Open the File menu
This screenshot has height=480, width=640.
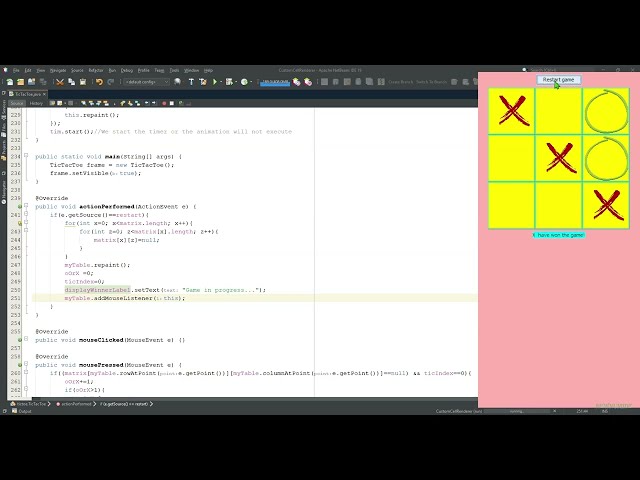16,70
